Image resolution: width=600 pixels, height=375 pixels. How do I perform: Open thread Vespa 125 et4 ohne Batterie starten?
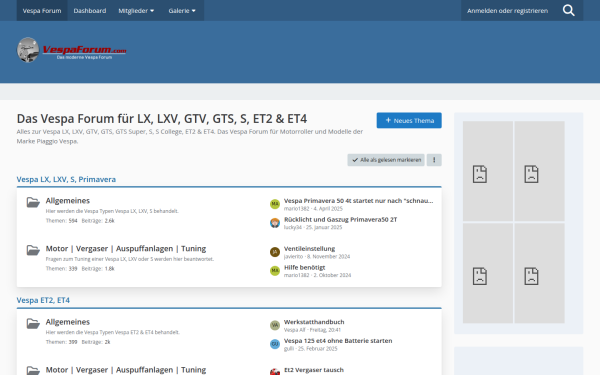(x=338, y=341)
